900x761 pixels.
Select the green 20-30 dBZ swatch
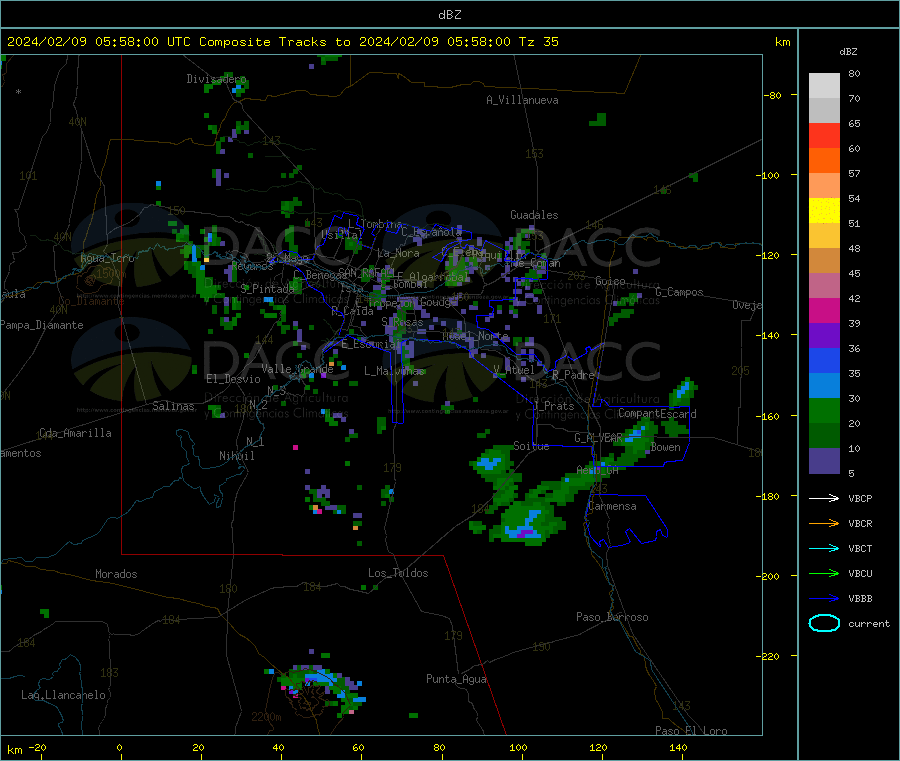tap(824, 411)
